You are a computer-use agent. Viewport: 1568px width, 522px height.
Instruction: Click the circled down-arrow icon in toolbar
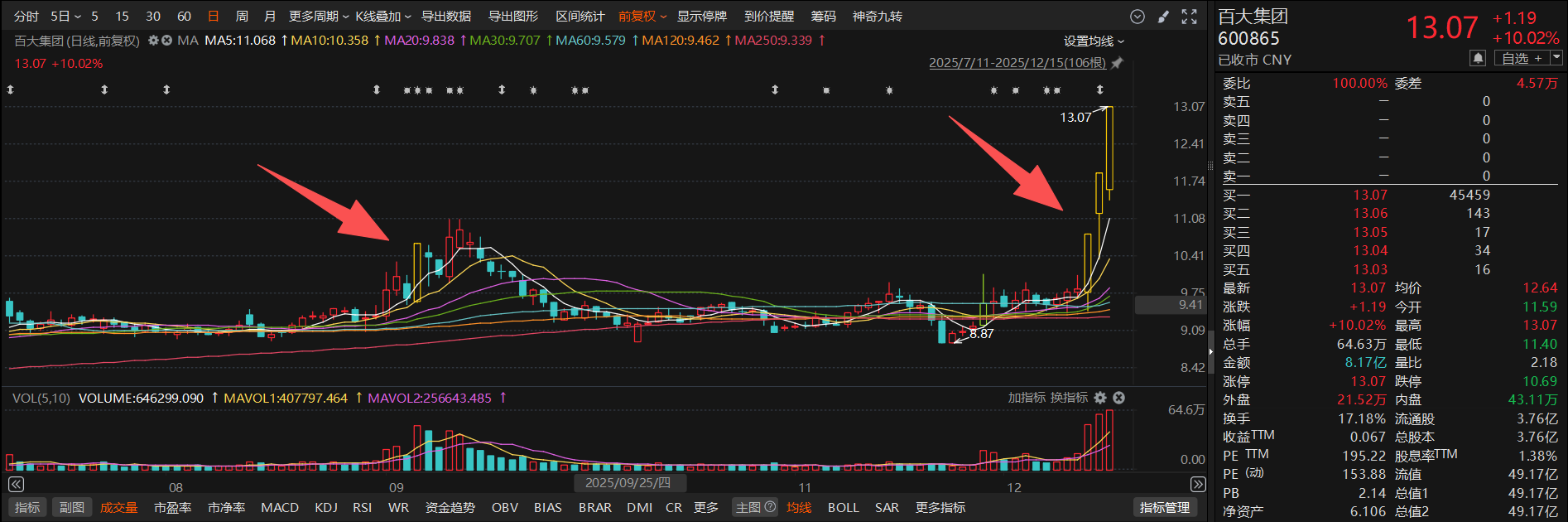coord(1138,17)
